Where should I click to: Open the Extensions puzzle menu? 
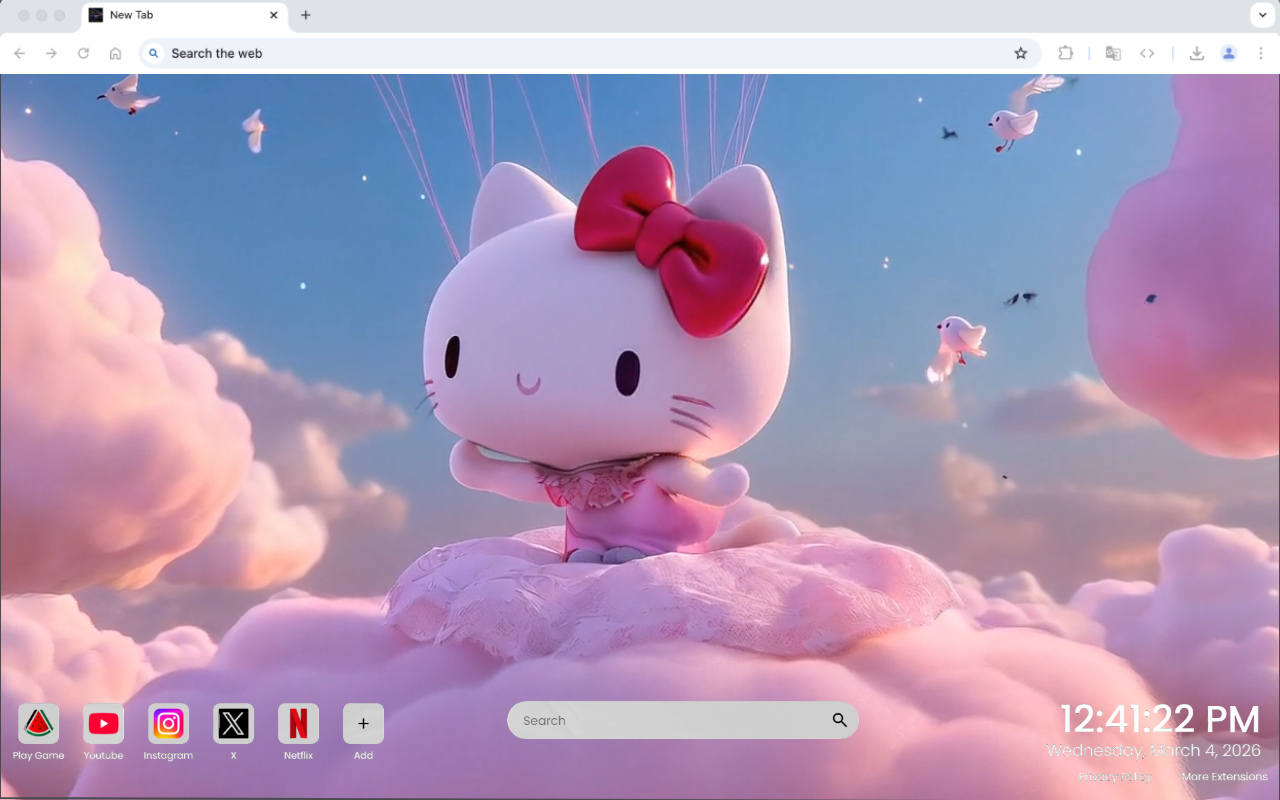click(1066, 53)
